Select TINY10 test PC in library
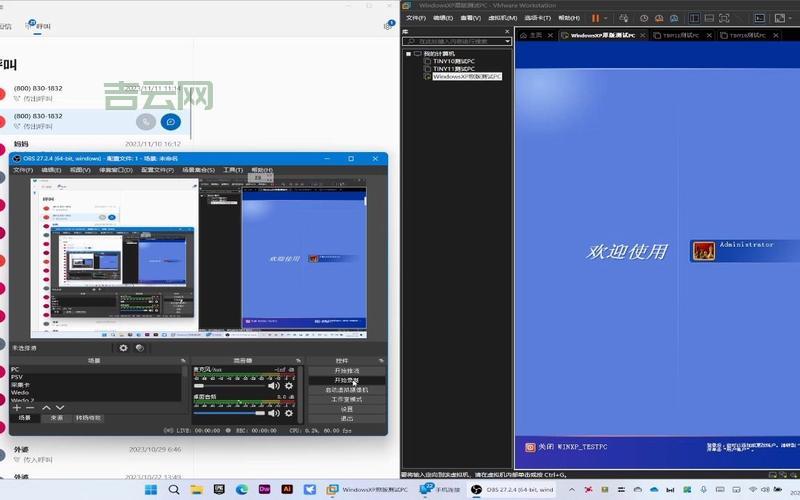800x500 pixels. [x=454, y=61]
